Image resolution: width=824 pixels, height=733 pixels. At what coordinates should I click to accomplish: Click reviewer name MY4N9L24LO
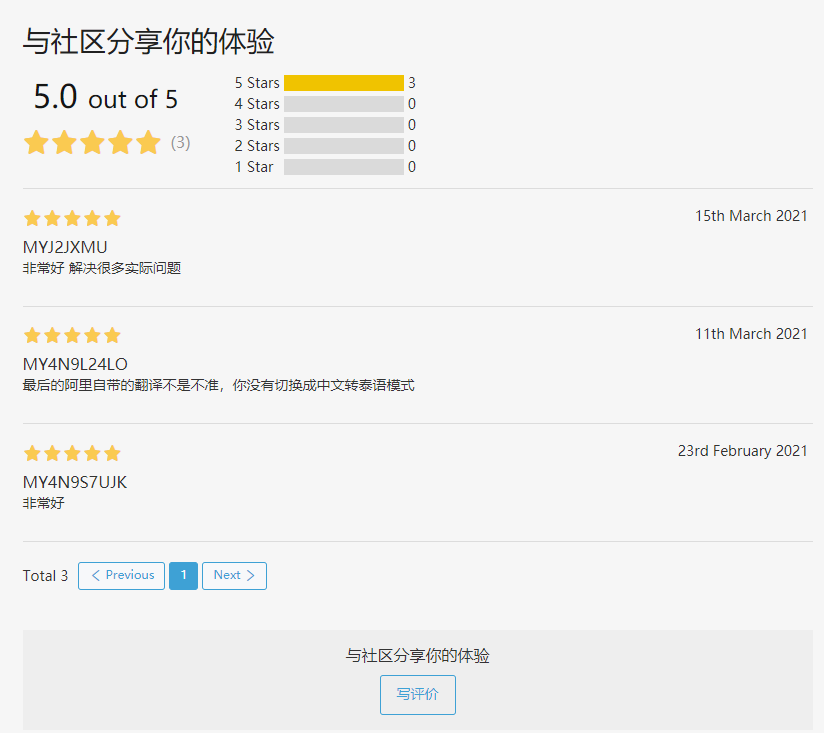pyautogui.click(x=75, y=364)
